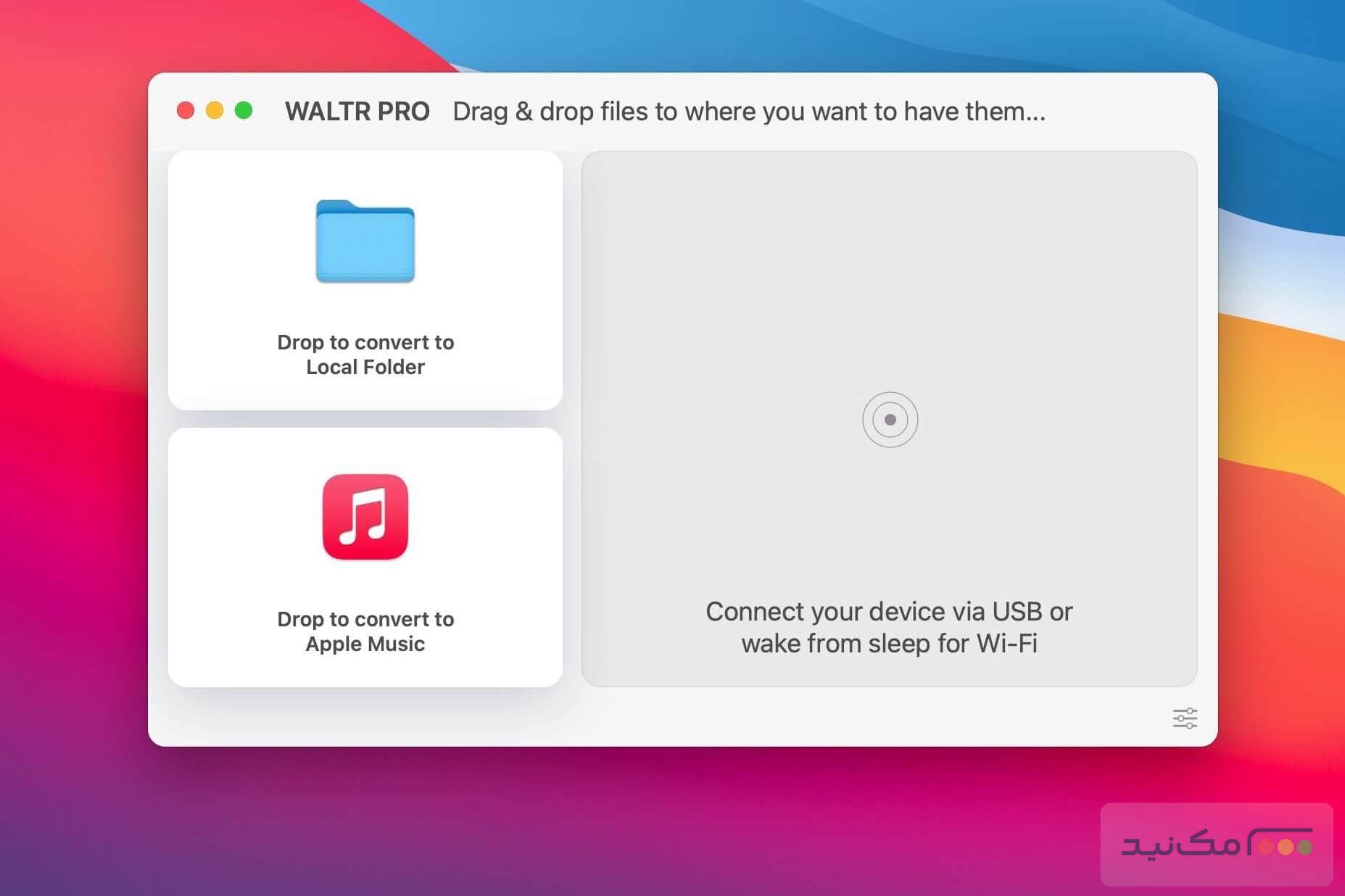This screenshot has width=1345, height=896.
Task: Click the 'Connect your device via USB' message
Action: (889, 611)
